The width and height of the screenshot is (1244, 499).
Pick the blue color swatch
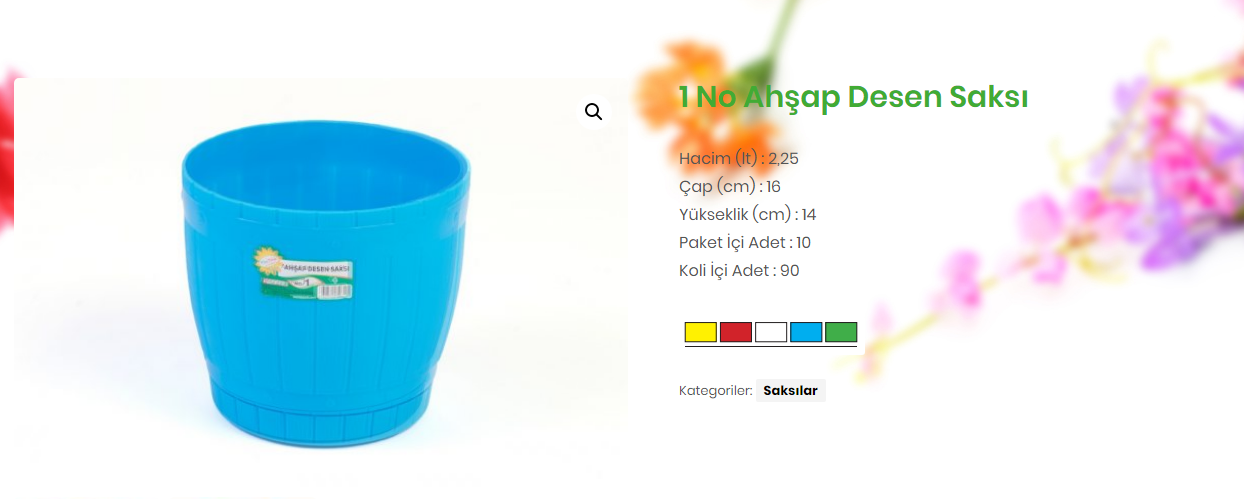(806, 332)
